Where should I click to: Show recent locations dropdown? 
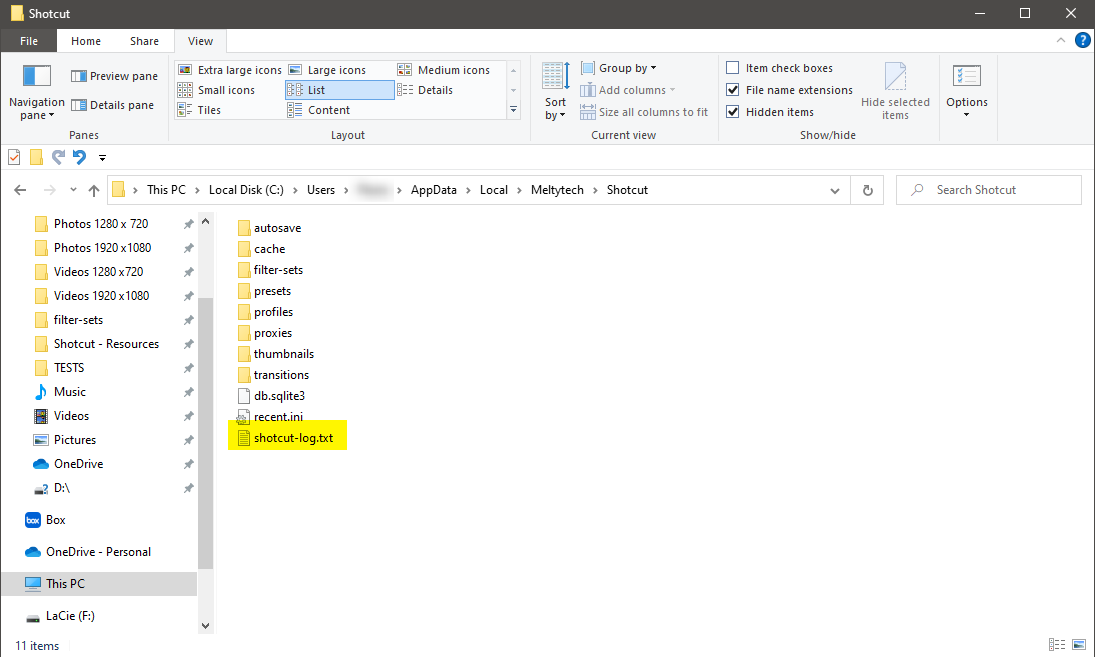[x=73, y=190]
